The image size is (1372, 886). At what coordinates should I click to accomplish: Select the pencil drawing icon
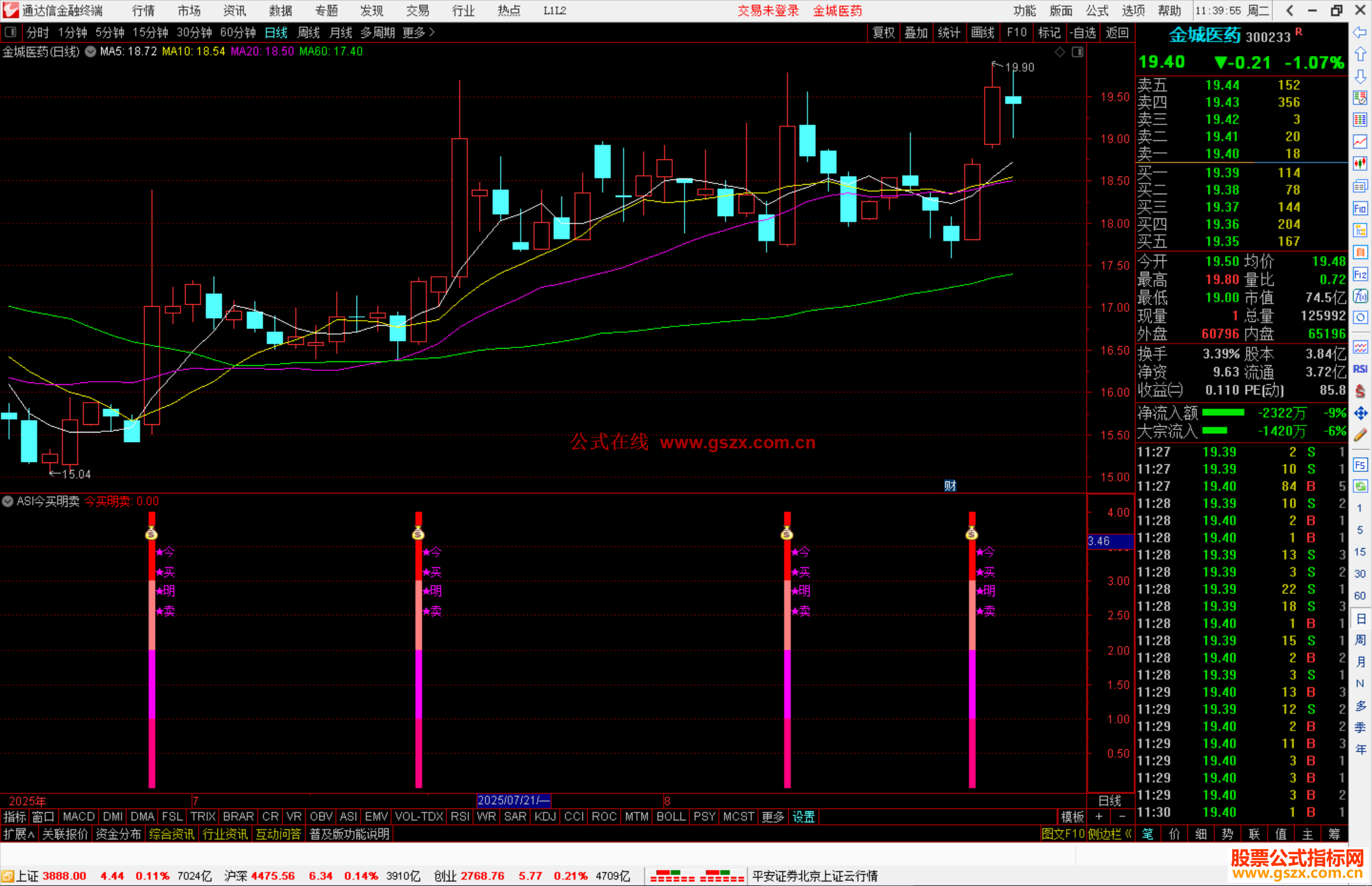coord(1360,435)
